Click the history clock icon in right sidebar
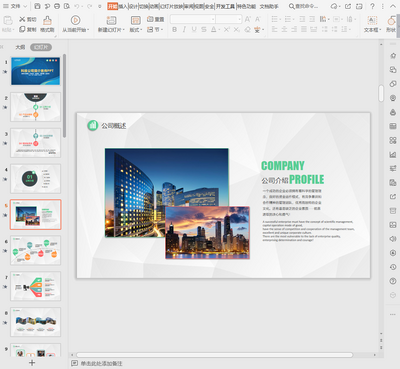This screenshot has height=369, width=400. tap(393, 267)
